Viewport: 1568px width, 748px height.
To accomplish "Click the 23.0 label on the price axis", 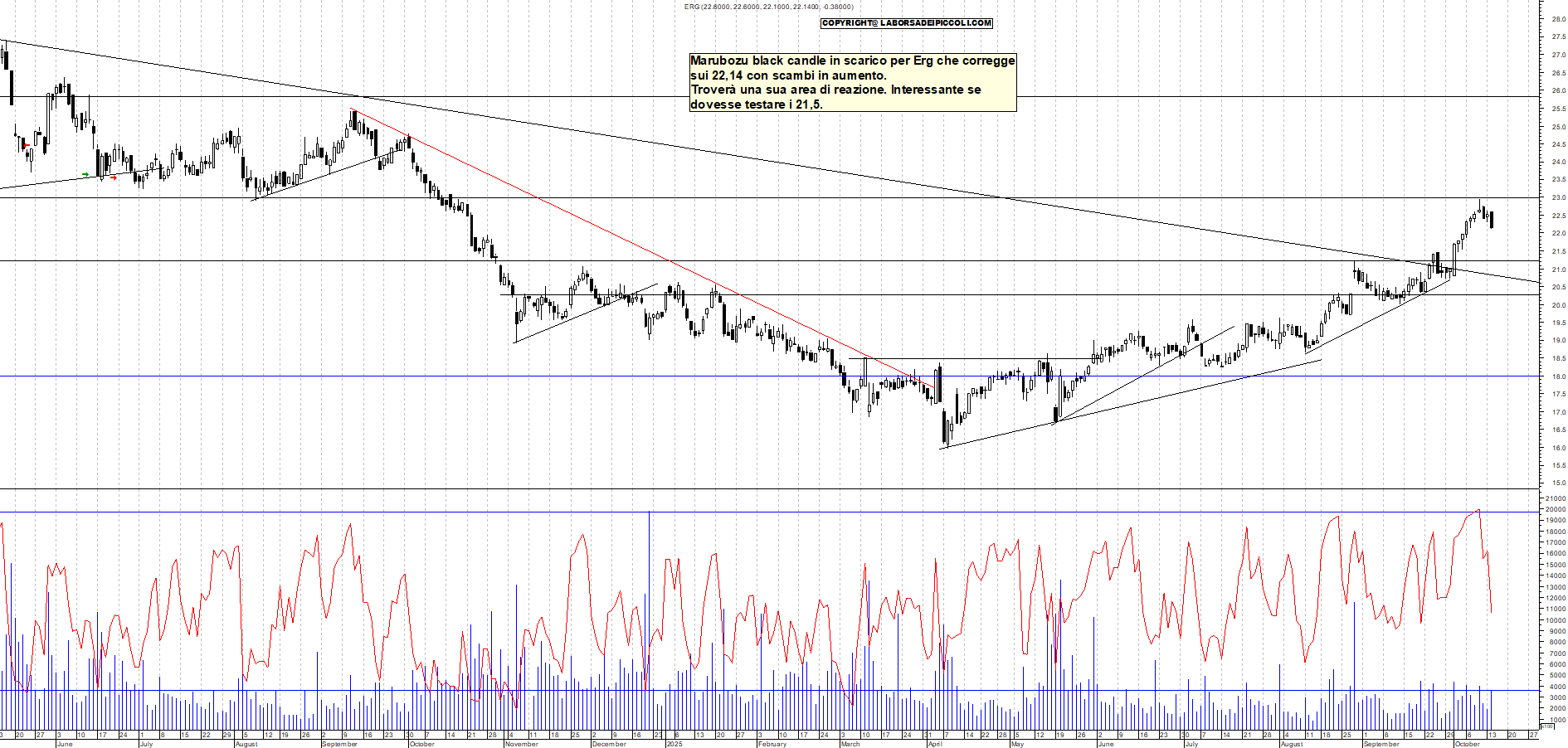I will tap(1558, 198).
